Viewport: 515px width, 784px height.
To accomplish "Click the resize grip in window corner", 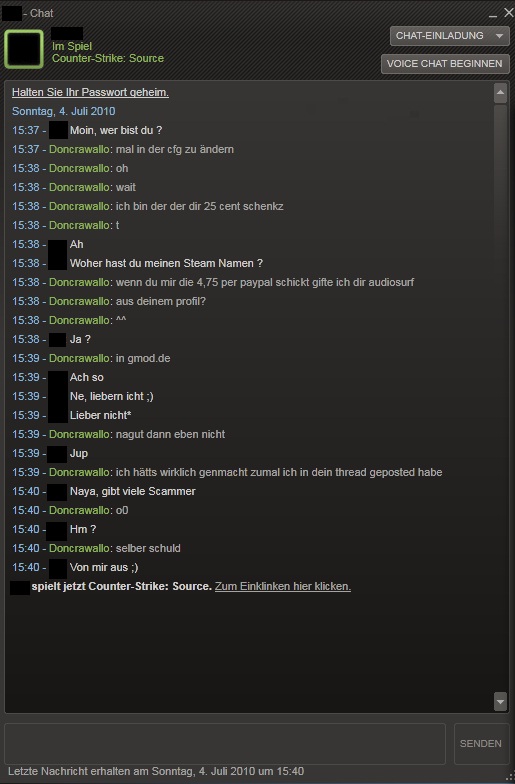I will pos(510,778).
